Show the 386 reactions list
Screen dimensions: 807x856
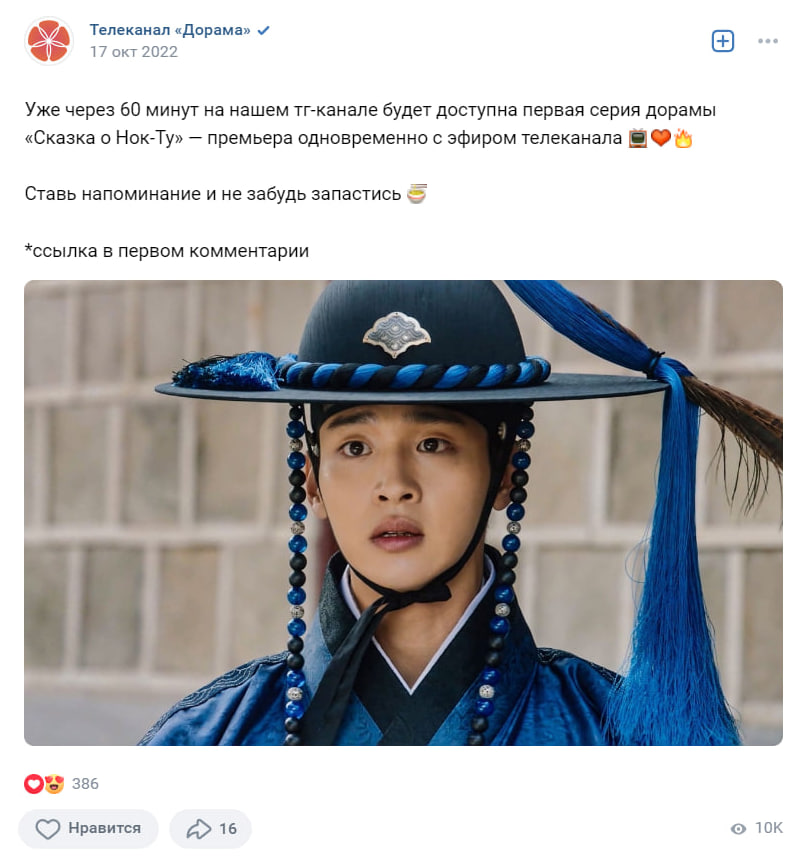coord(85,784)
